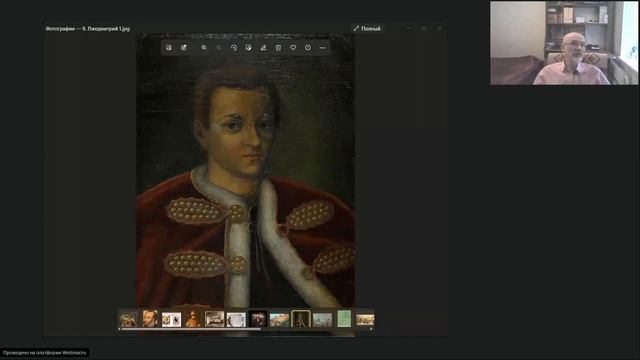Screen dimensions: 640x360
Task: Open the first toolbar icon left of edit
Action: point(169,48)
